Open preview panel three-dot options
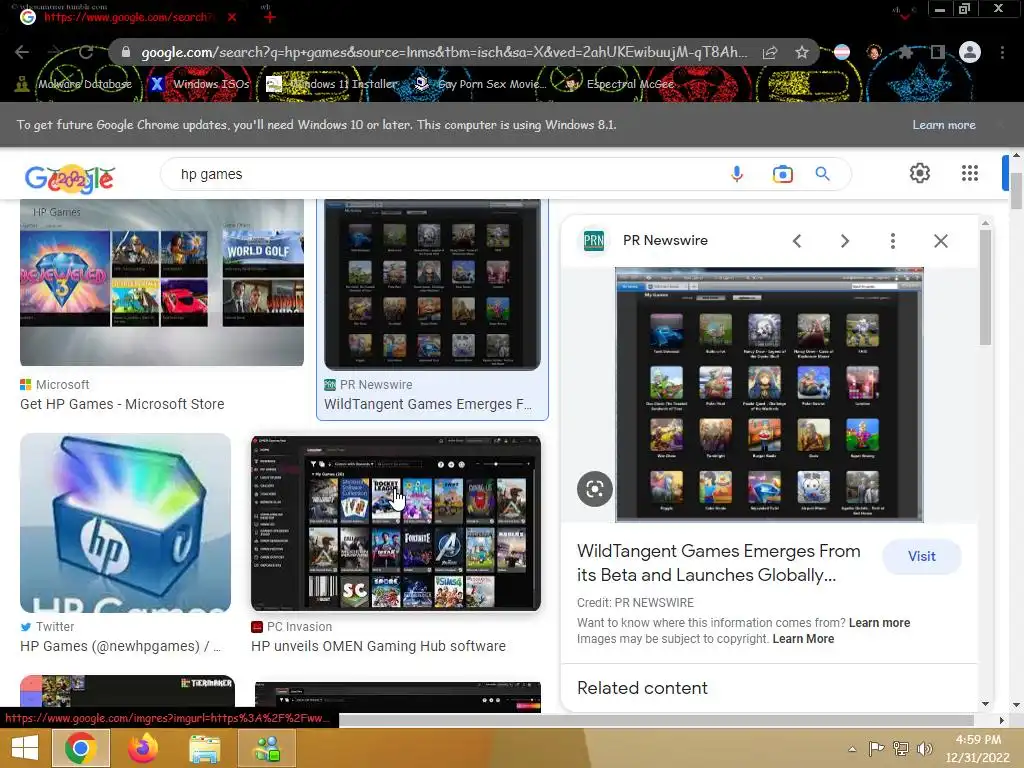1024x768 pixels. [892, 241]
